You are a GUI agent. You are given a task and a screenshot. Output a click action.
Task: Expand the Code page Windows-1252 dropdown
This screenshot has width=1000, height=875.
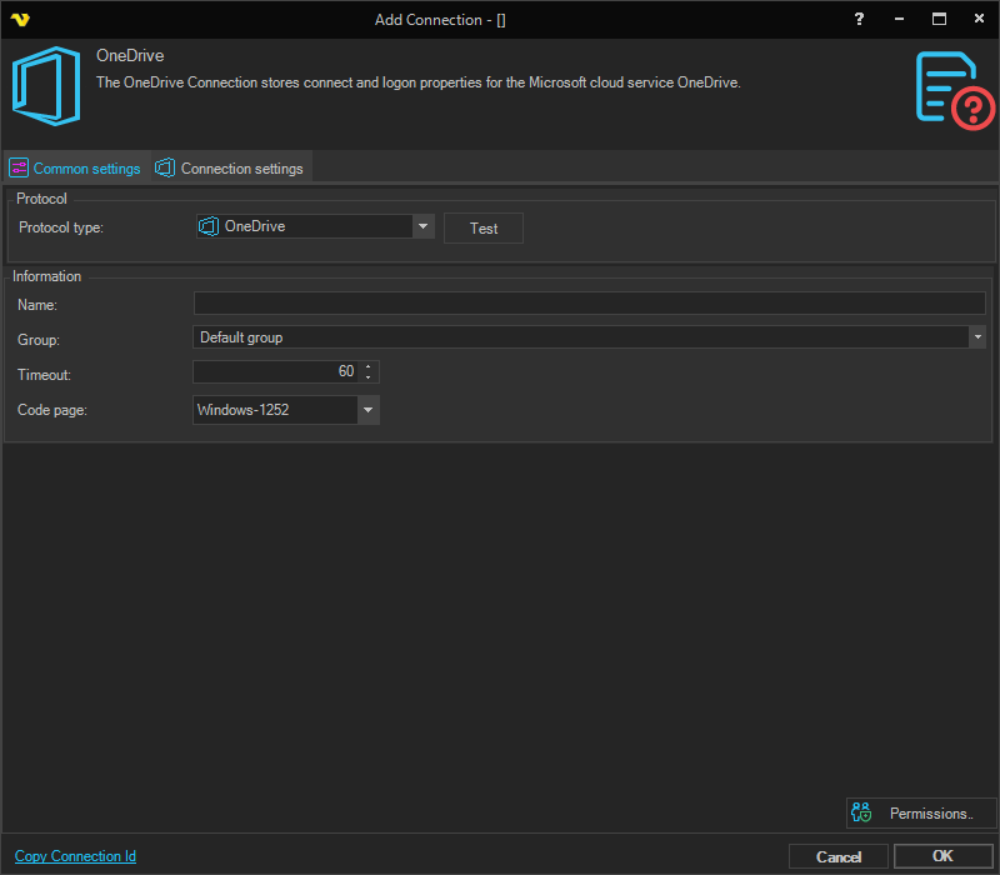(368, 410)
